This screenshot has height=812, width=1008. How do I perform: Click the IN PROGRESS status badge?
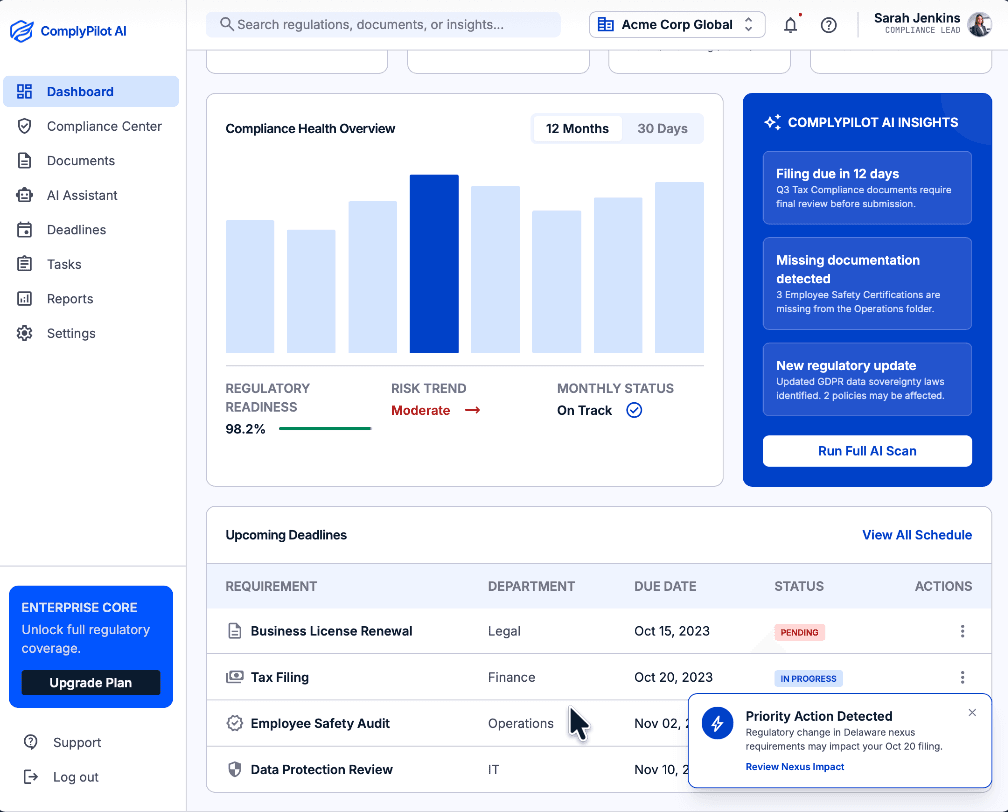(808, 678)
